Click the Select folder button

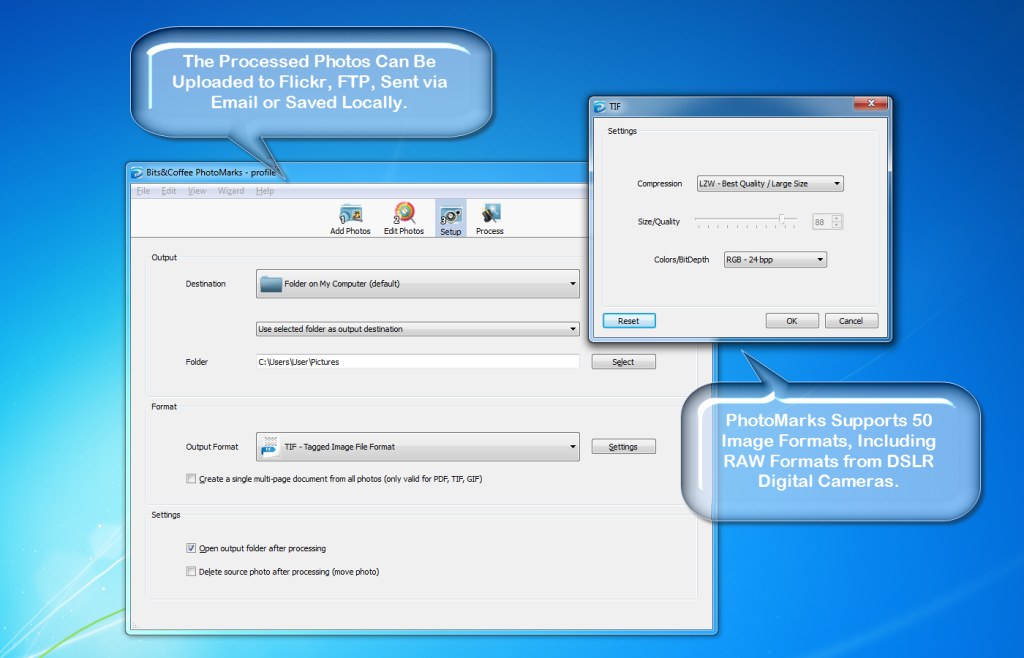click(x=623, y=362)
